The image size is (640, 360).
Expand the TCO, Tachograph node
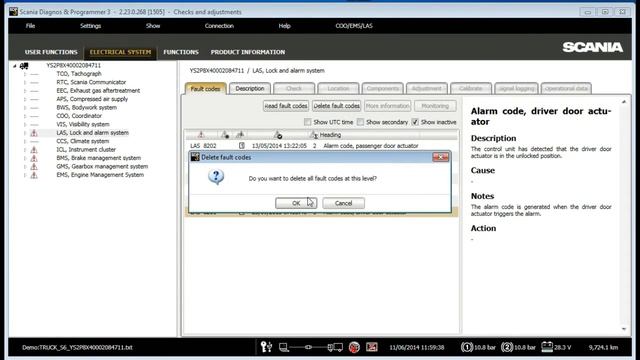click(25, 74)
